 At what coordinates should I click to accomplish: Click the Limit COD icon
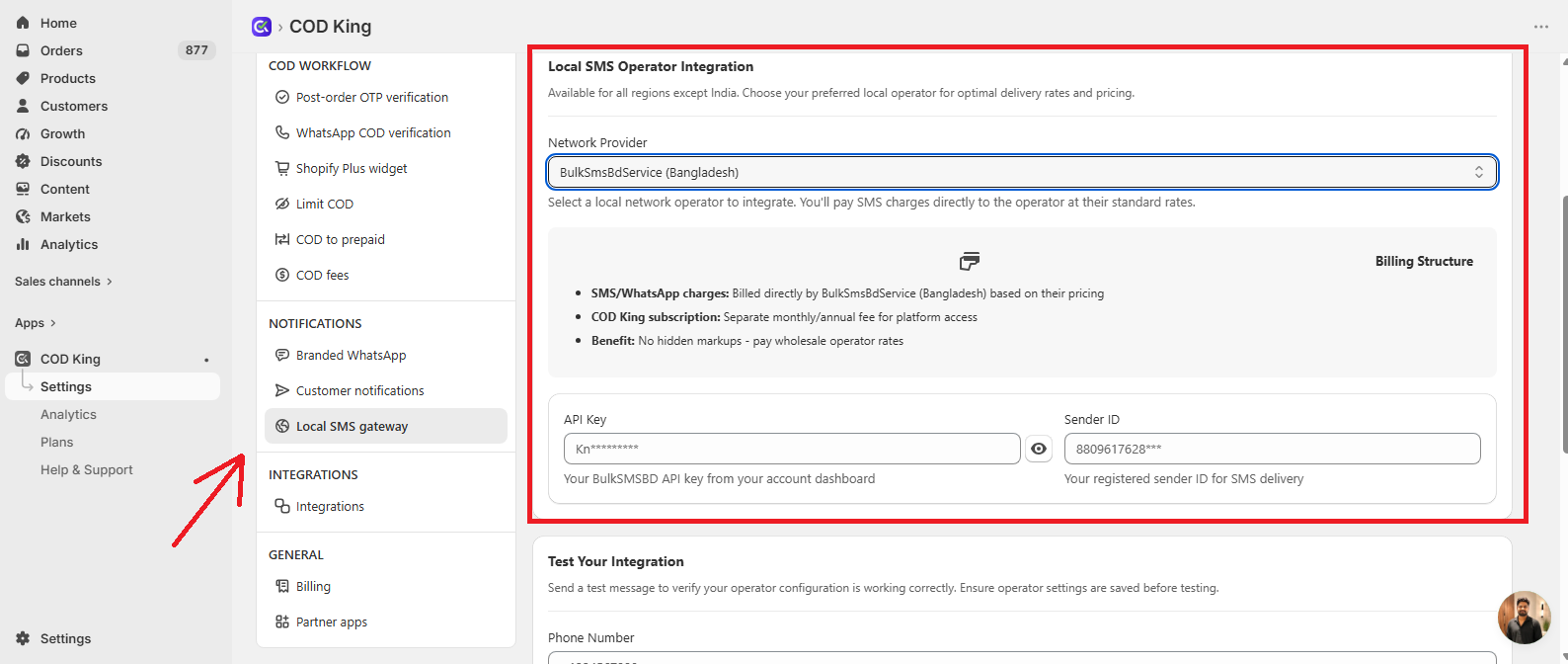tap(282, 204)
